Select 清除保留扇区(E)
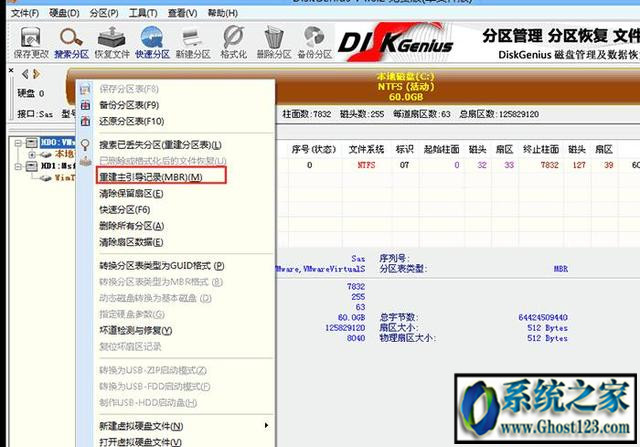Image resolution: width=640 pixels, height=447 pixels. pos(131,193)
